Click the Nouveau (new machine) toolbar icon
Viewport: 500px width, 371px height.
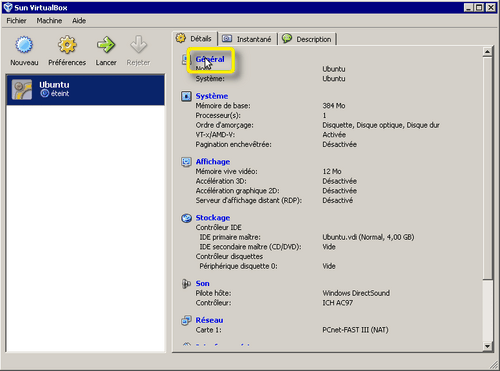[24, 45]
